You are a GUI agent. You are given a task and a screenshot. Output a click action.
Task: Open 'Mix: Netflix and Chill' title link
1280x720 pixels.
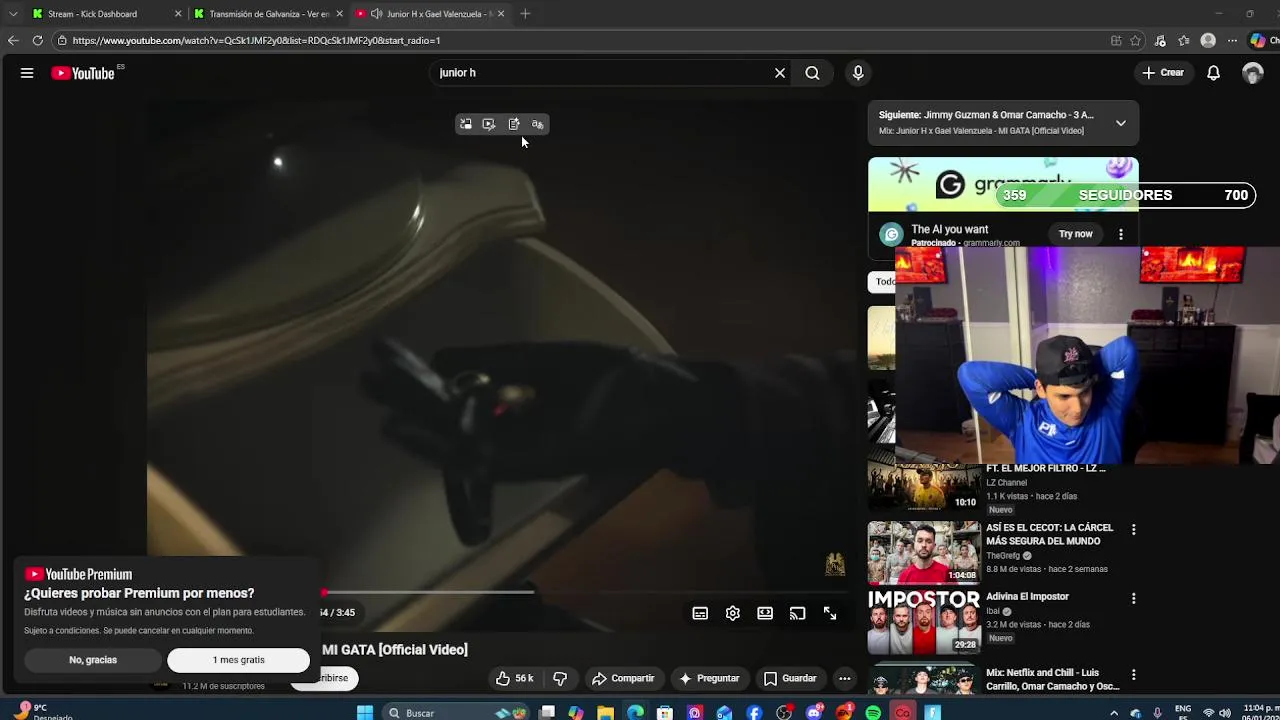pos(1052,680)
